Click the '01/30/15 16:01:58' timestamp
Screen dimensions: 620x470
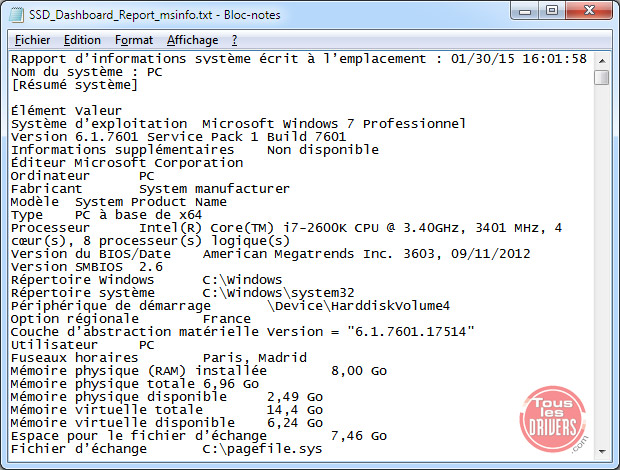pos(518,59)
